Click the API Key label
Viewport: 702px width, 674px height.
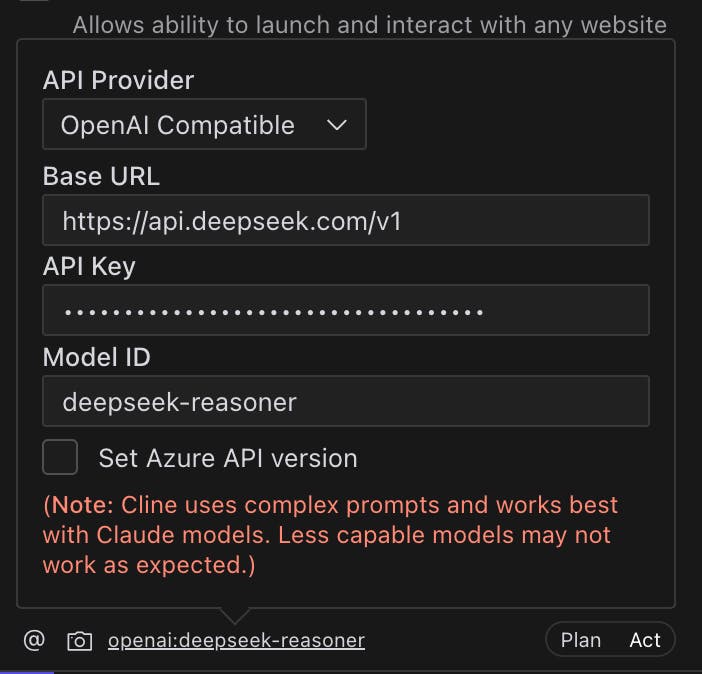click(x=89, y=266)
